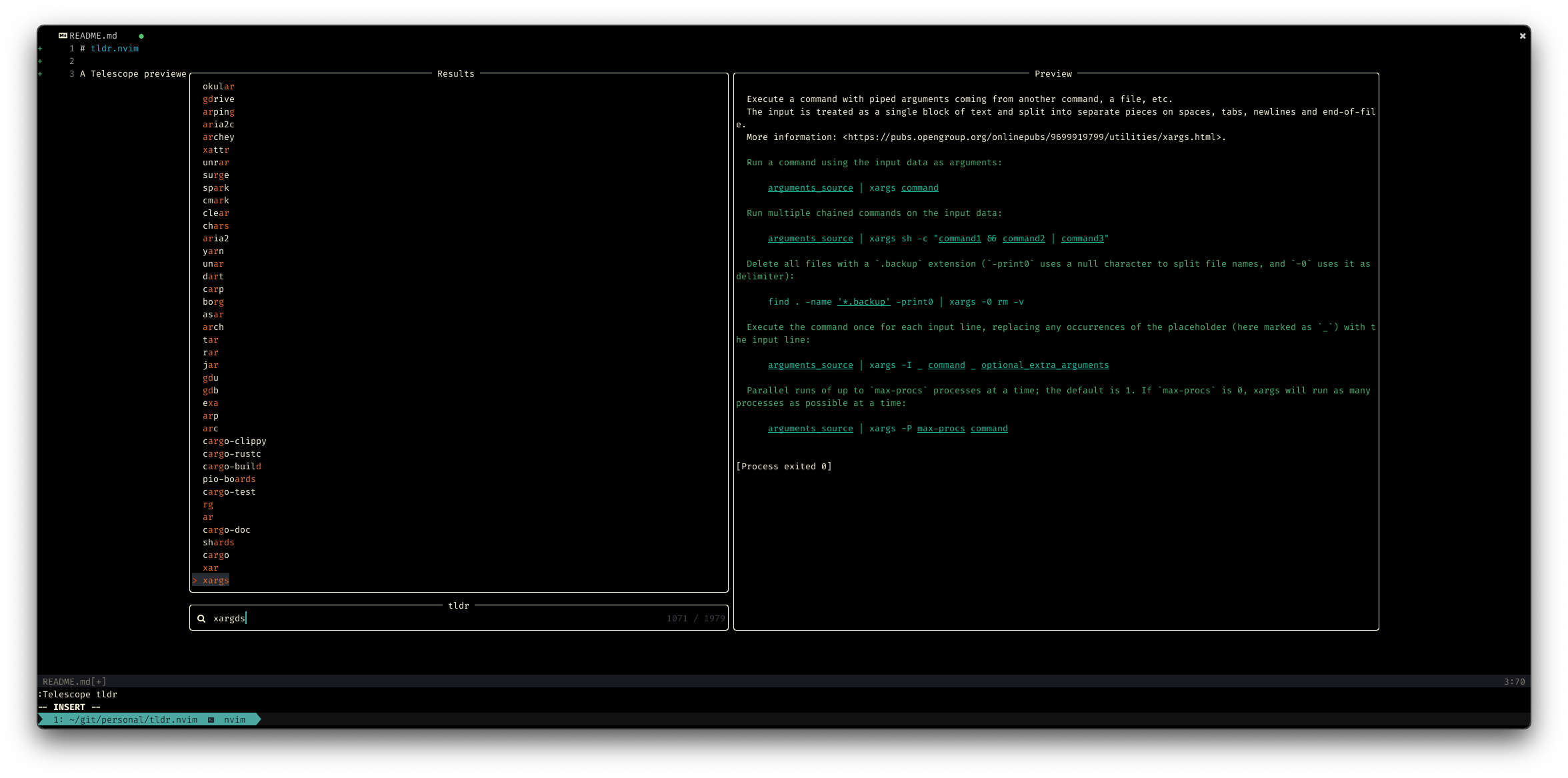Select the arch result
Viewport: 1568px width, 778px height.
click(x=213, y=327)
